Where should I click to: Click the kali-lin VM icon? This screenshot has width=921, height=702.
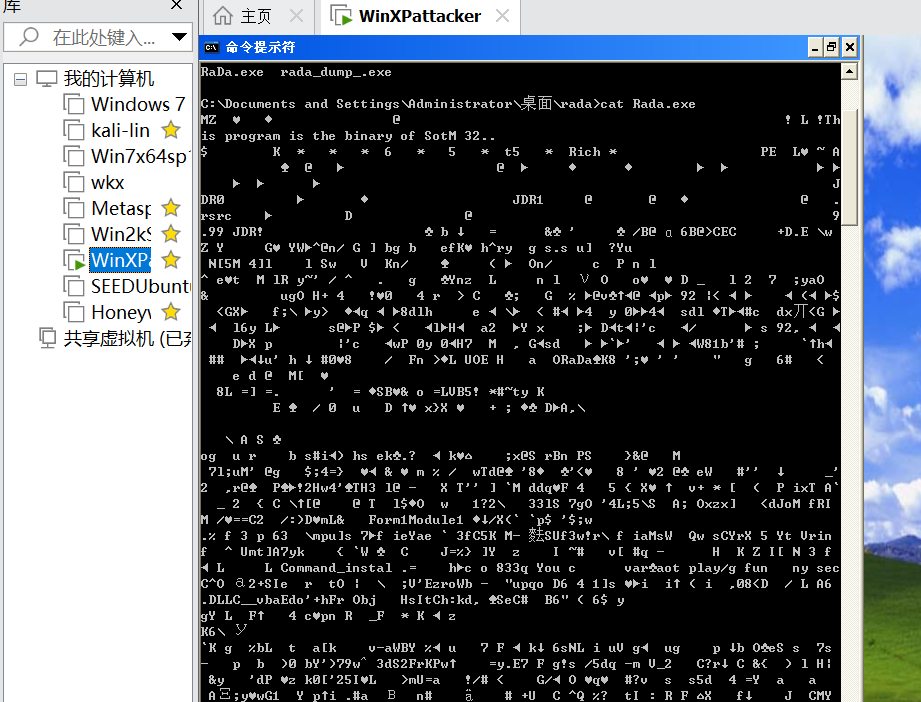(x=74, y=130)
